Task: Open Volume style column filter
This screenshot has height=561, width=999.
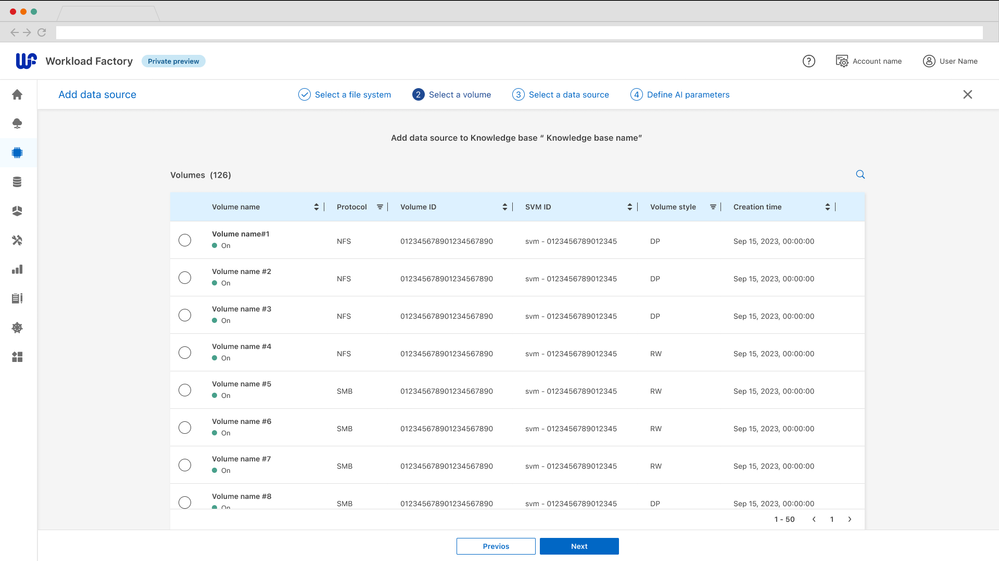Action: (713, 207)
